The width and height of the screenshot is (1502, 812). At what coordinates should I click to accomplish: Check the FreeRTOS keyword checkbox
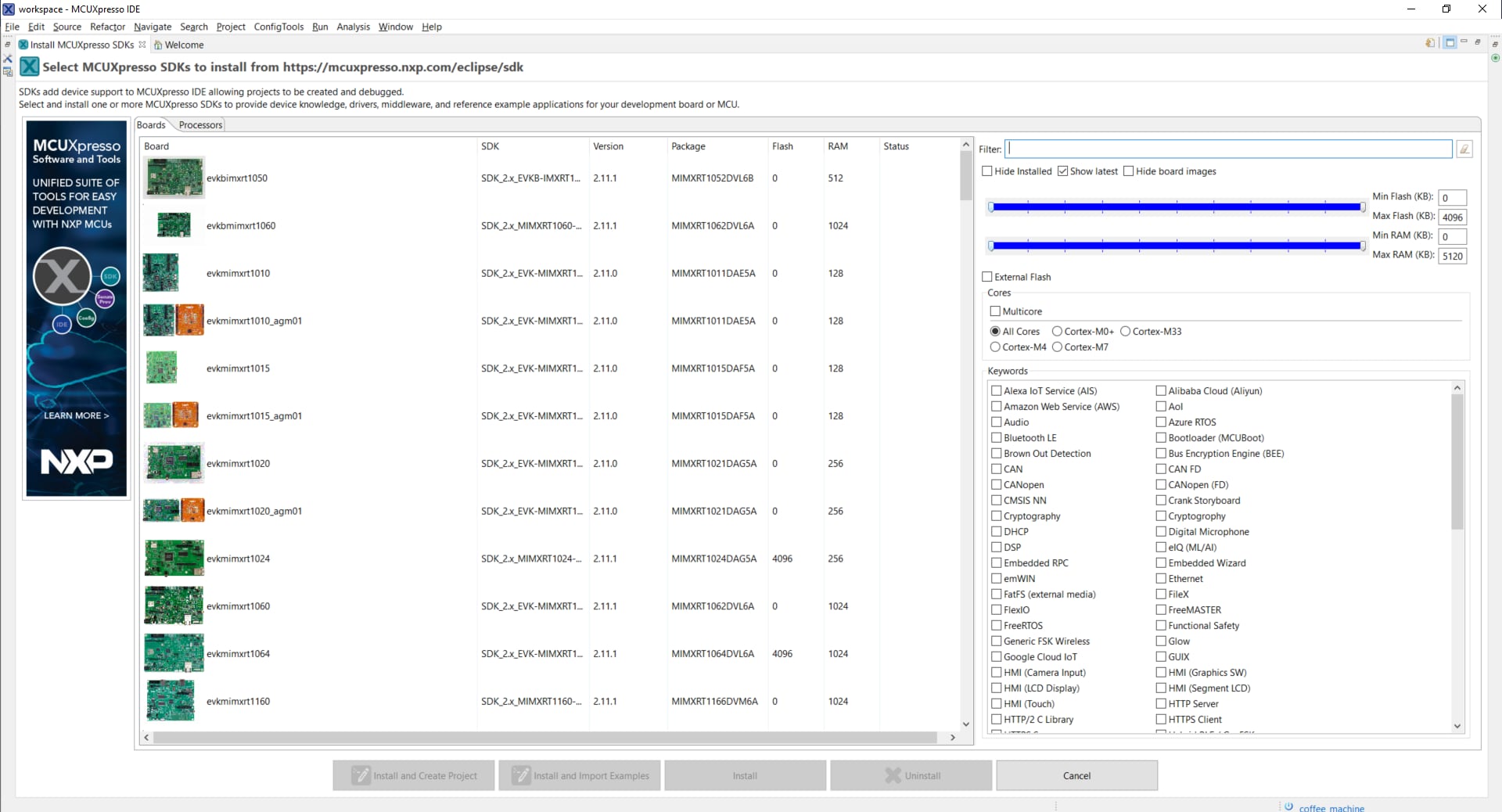pos(996,626)
